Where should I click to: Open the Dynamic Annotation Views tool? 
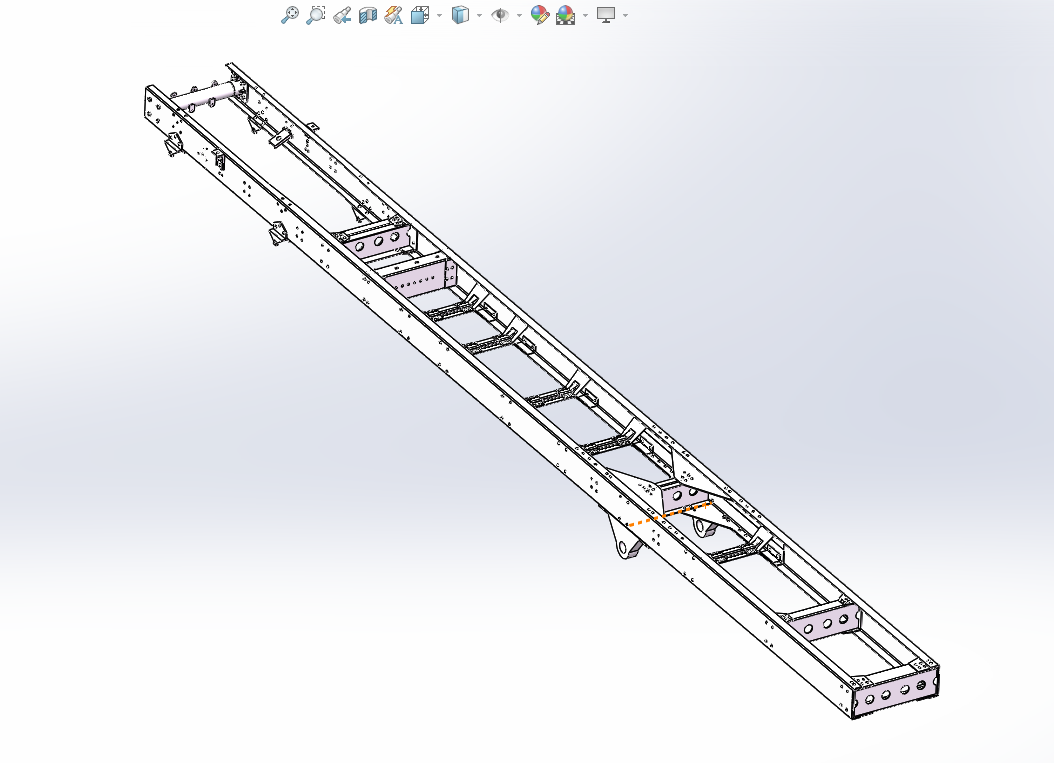click(394, 15)
